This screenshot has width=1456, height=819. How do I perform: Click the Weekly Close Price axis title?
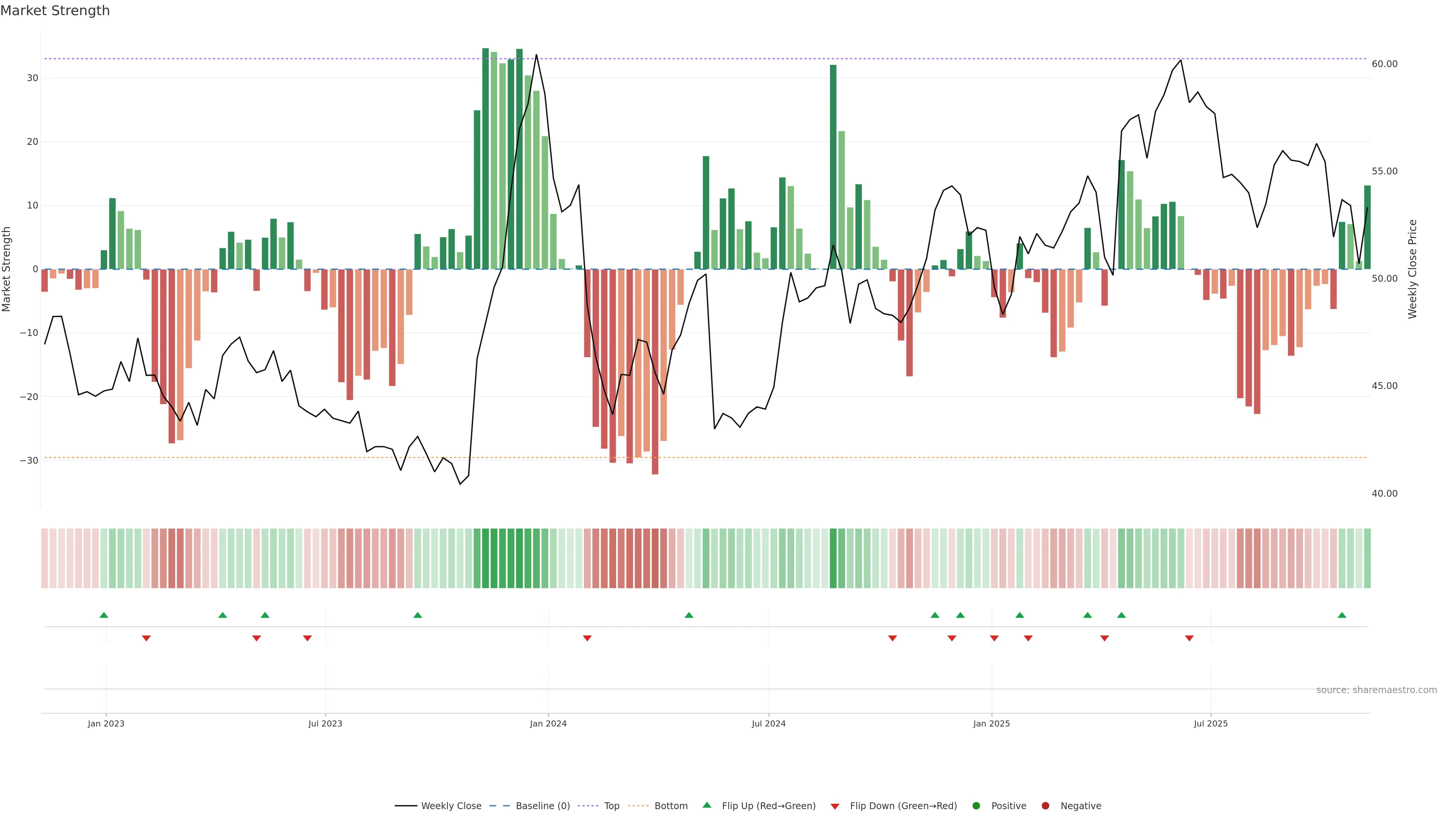point(1412,269)
